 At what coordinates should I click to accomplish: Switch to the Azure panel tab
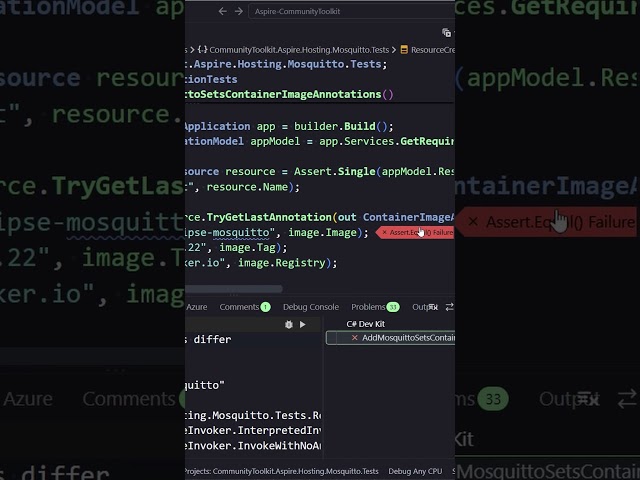[x=196, y=307]
